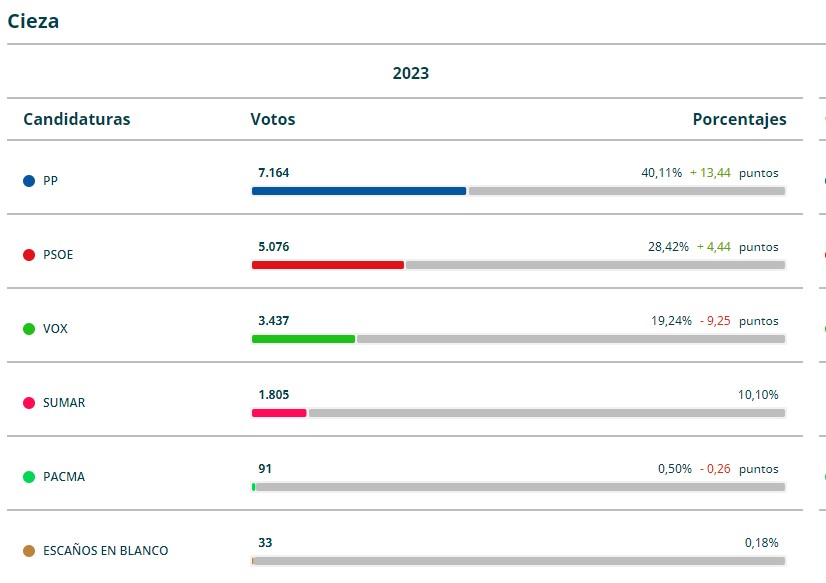826x583 pixels.
Task: Click PP's 7.164 vote count
Action: click(274, 173)
